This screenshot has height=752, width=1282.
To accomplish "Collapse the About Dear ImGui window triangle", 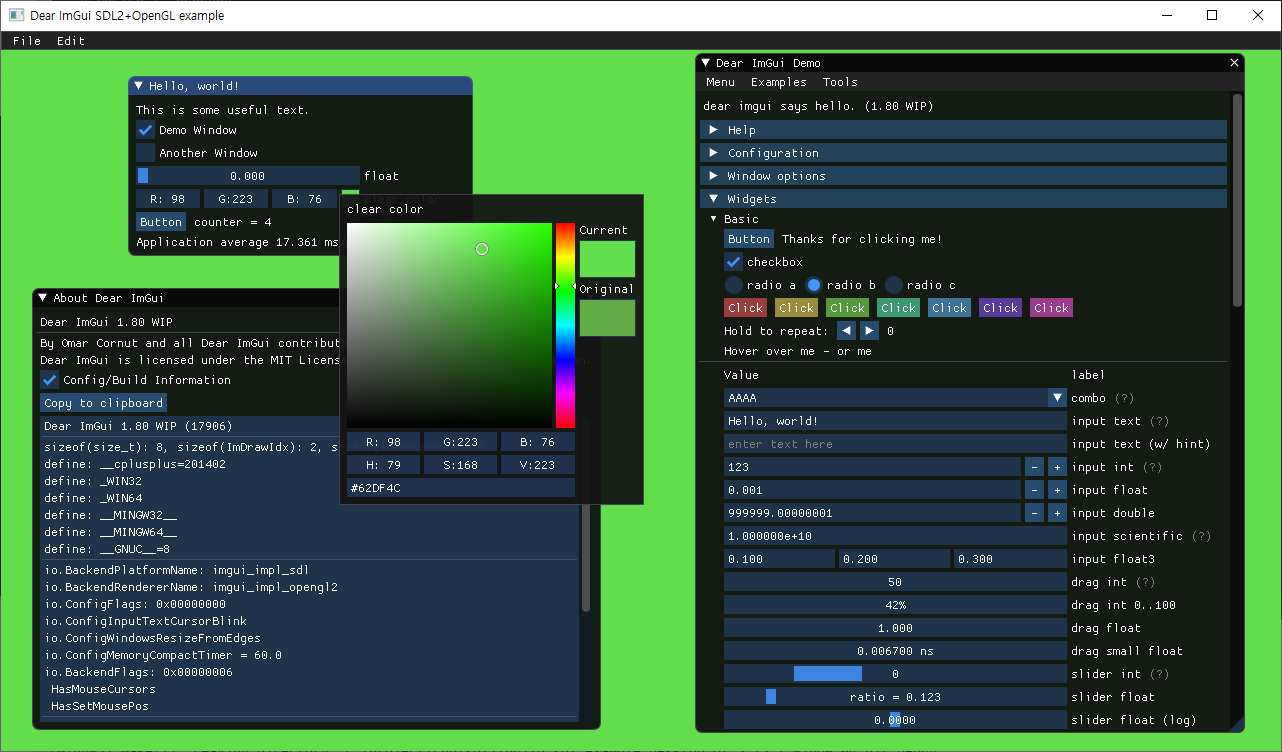I will (43, 298).
